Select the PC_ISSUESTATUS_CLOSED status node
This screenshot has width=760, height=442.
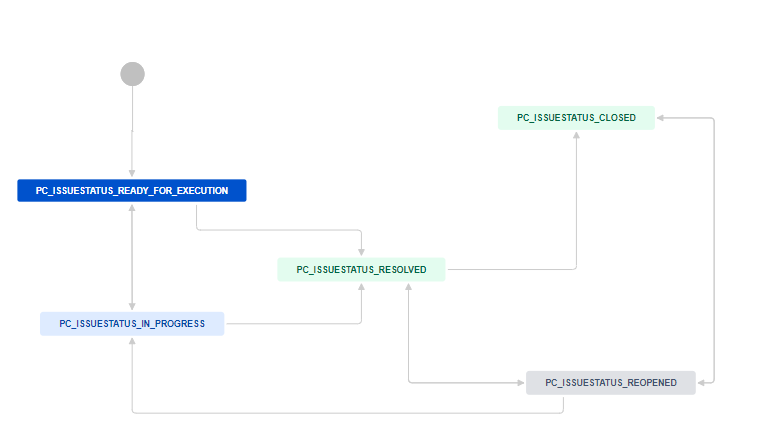[576, 117]
